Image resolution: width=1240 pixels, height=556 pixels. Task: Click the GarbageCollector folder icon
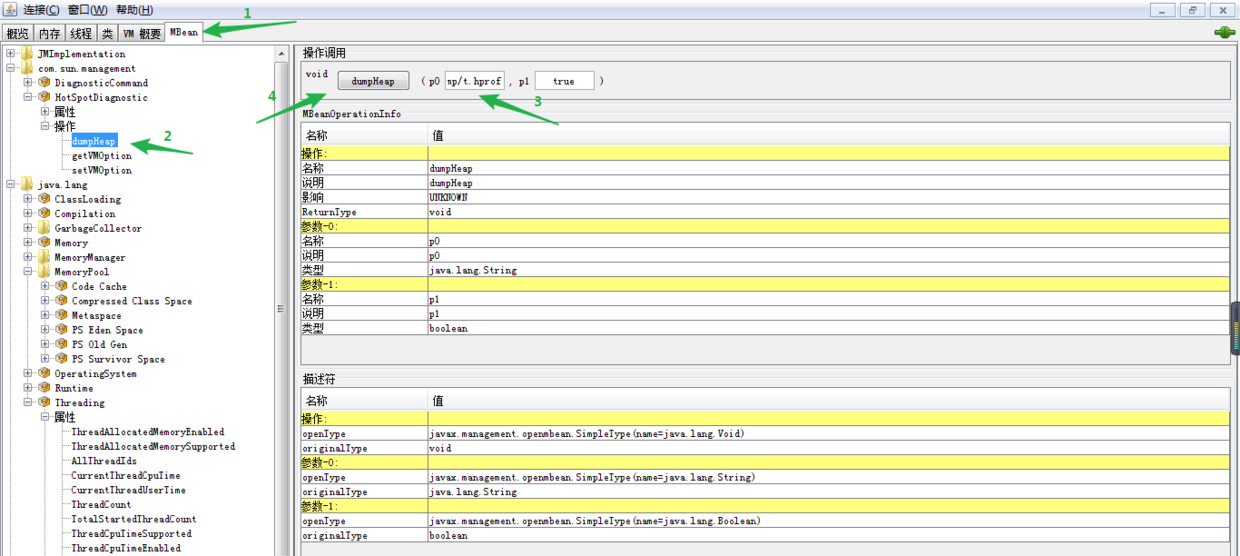(44, 228)
